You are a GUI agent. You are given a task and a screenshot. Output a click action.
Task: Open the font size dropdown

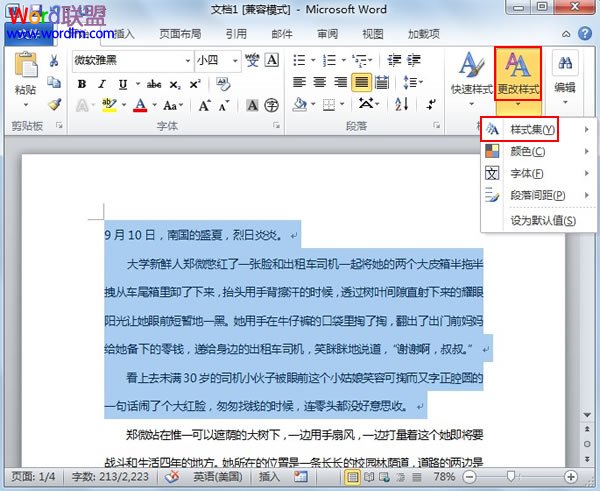(x=235, y=60)
